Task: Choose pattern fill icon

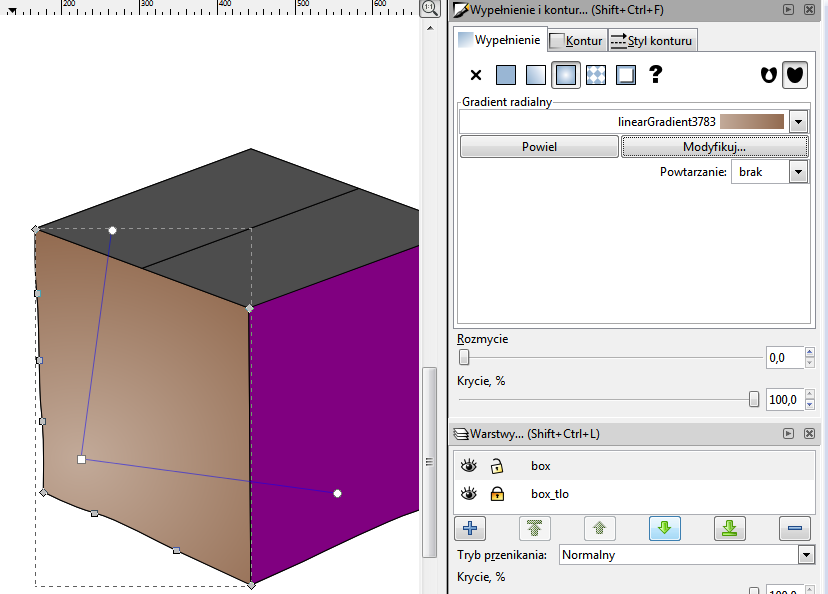Action: pyautogui.click(x=596, y=75)
